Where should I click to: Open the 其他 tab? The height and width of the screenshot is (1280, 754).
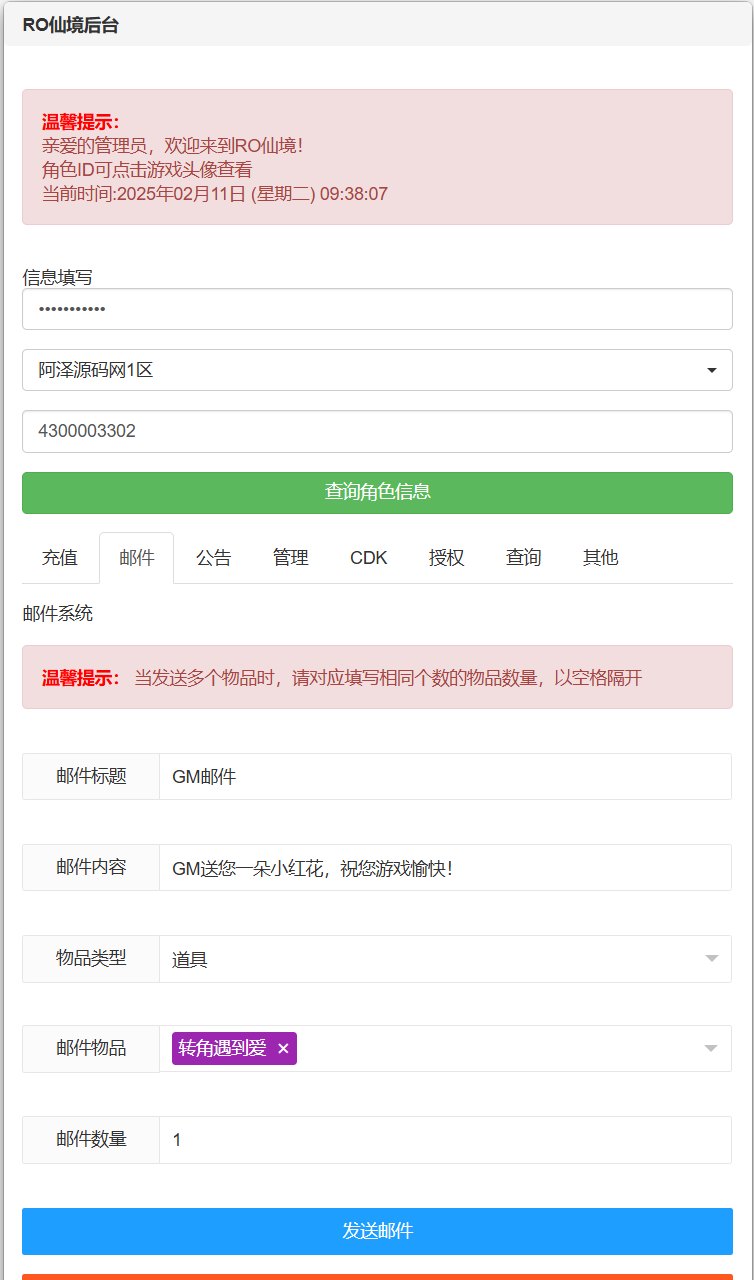[x=600, y=558]
